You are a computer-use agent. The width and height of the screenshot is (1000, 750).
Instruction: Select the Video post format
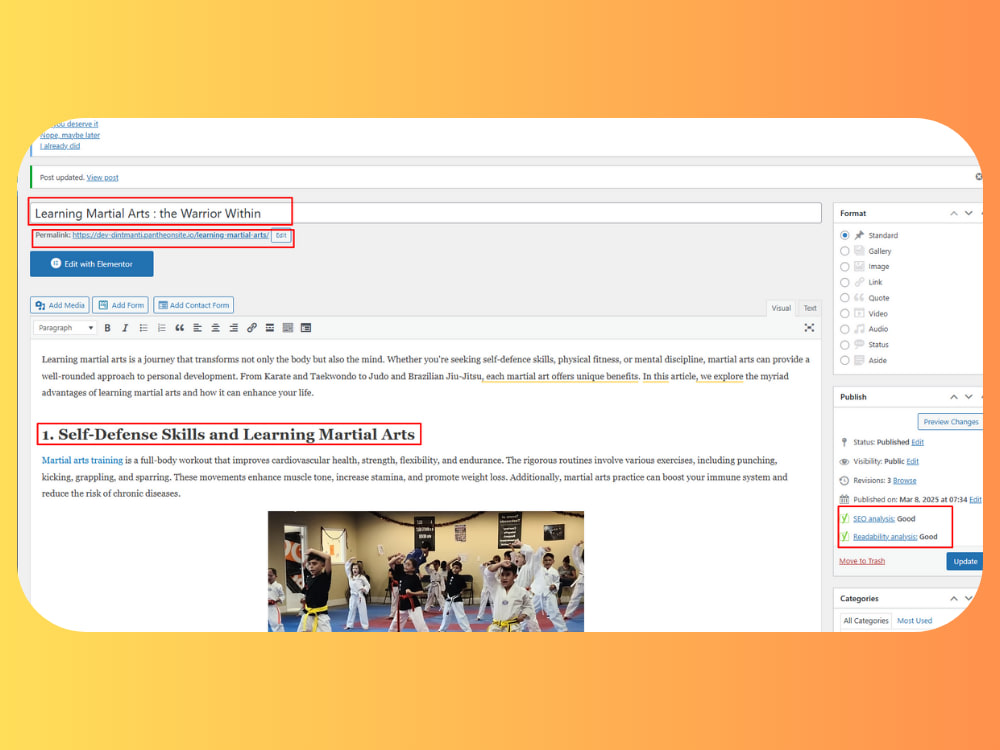pos(844,314)
